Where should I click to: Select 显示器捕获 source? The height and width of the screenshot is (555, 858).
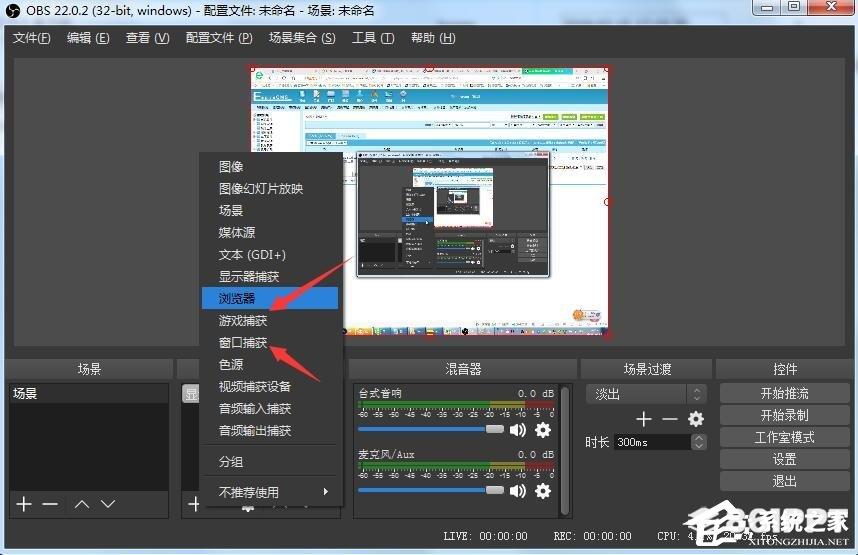point(249,276)
